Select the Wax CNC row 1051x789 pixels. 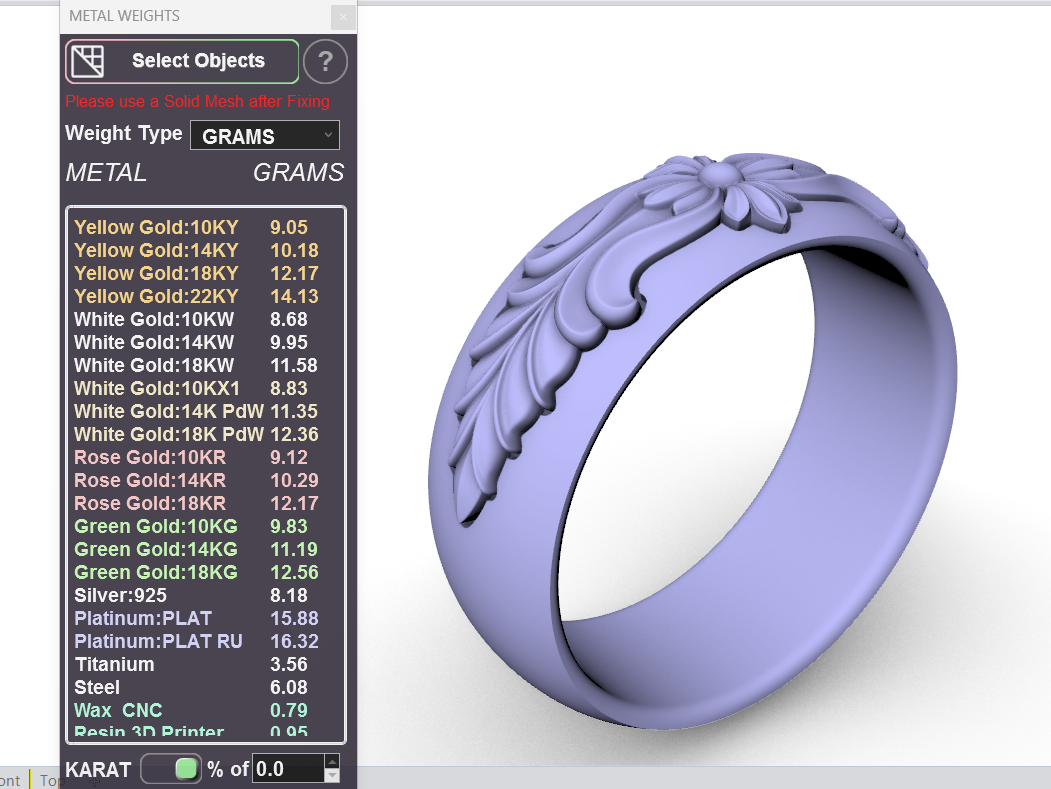pos(206,711)
